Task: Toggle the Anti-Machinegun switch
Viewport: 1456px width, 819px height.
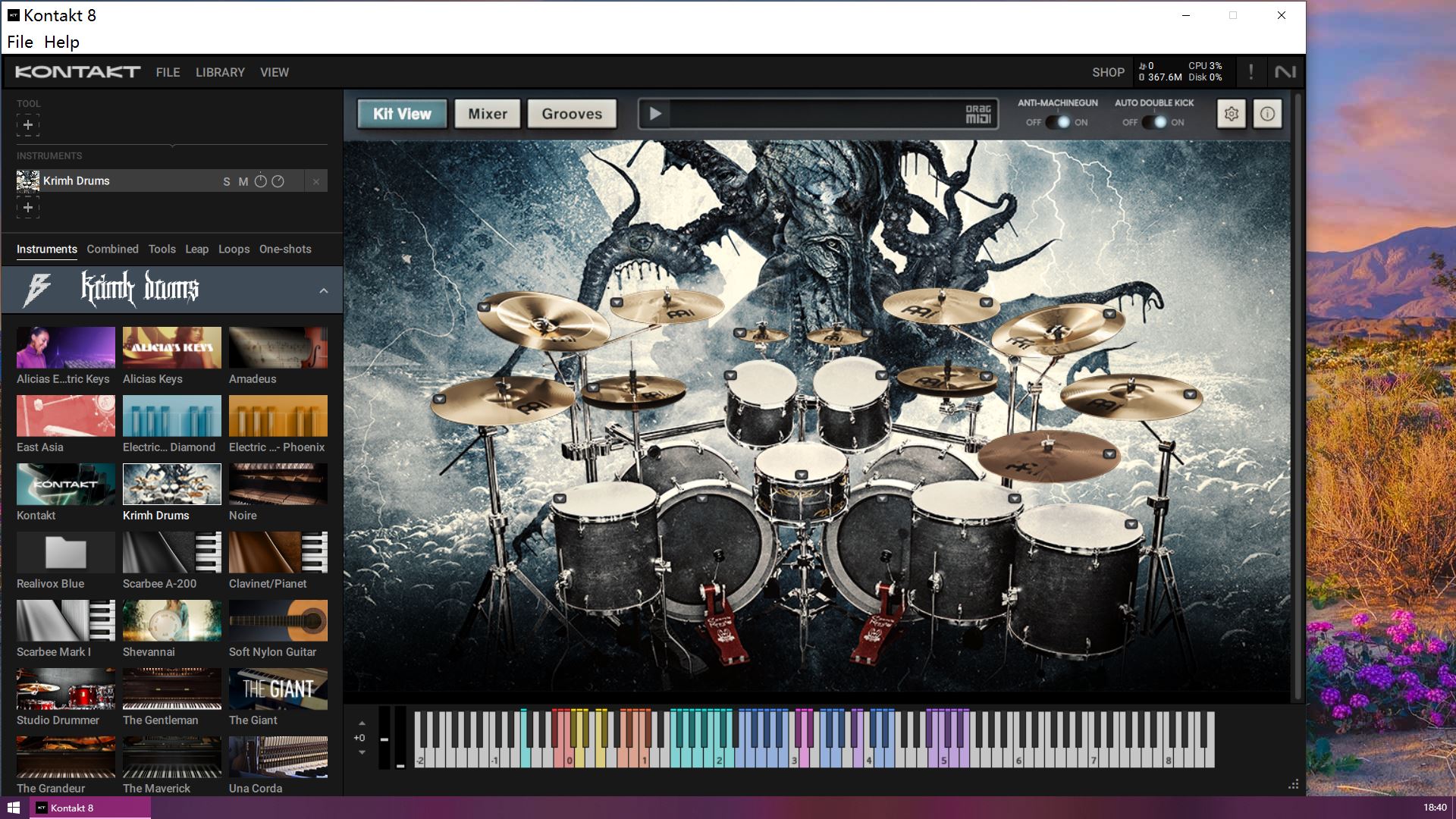Action: pyautogui.click(x=1057, y=122)
